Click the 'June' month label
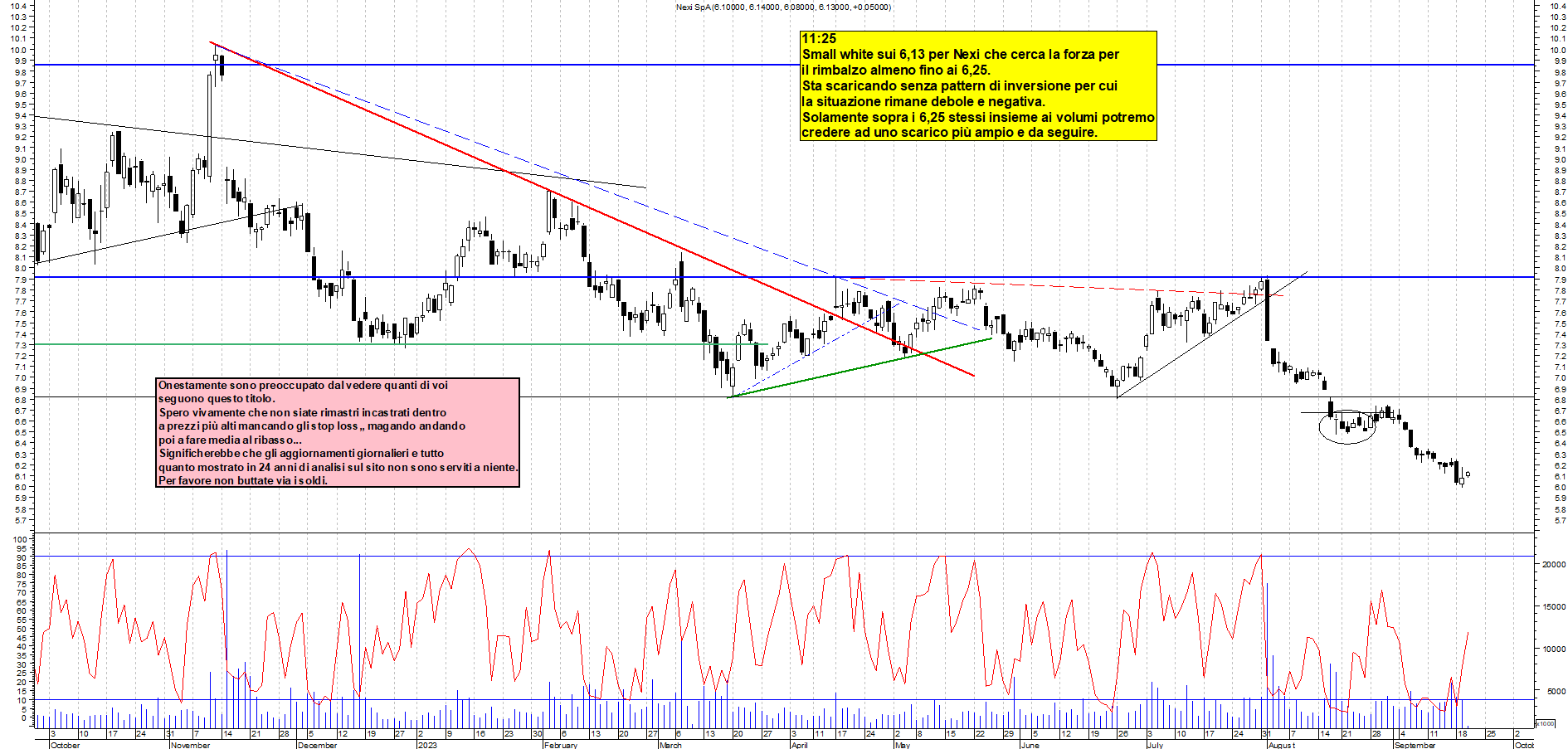Screen dimensions: 1568x749 click(1030, 745)
